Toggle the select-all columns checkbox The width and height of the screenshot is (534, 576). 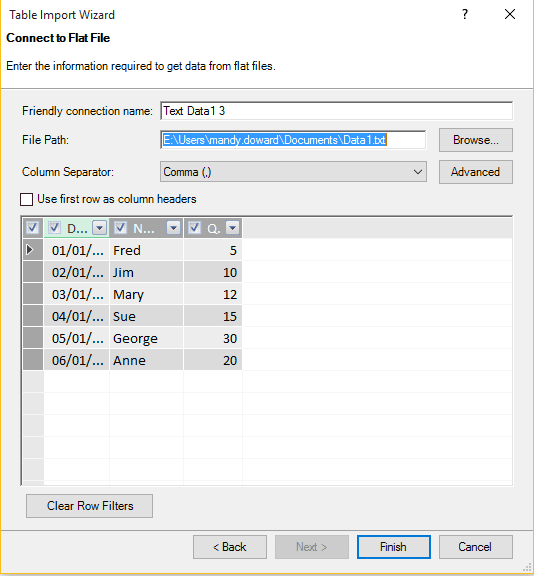[32, 228]
